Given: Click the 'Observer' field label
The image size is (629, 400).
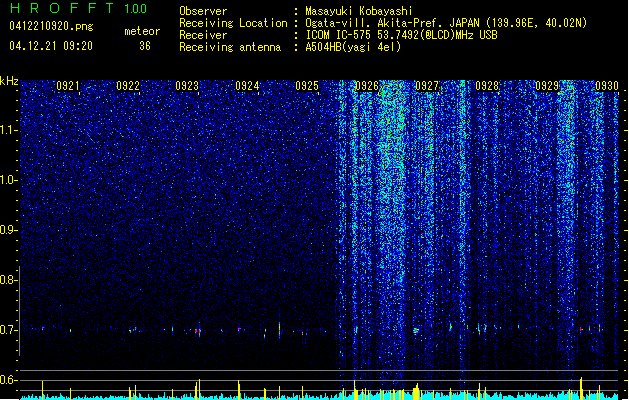Looking at the screenshot, I should (x=203, y=11).
